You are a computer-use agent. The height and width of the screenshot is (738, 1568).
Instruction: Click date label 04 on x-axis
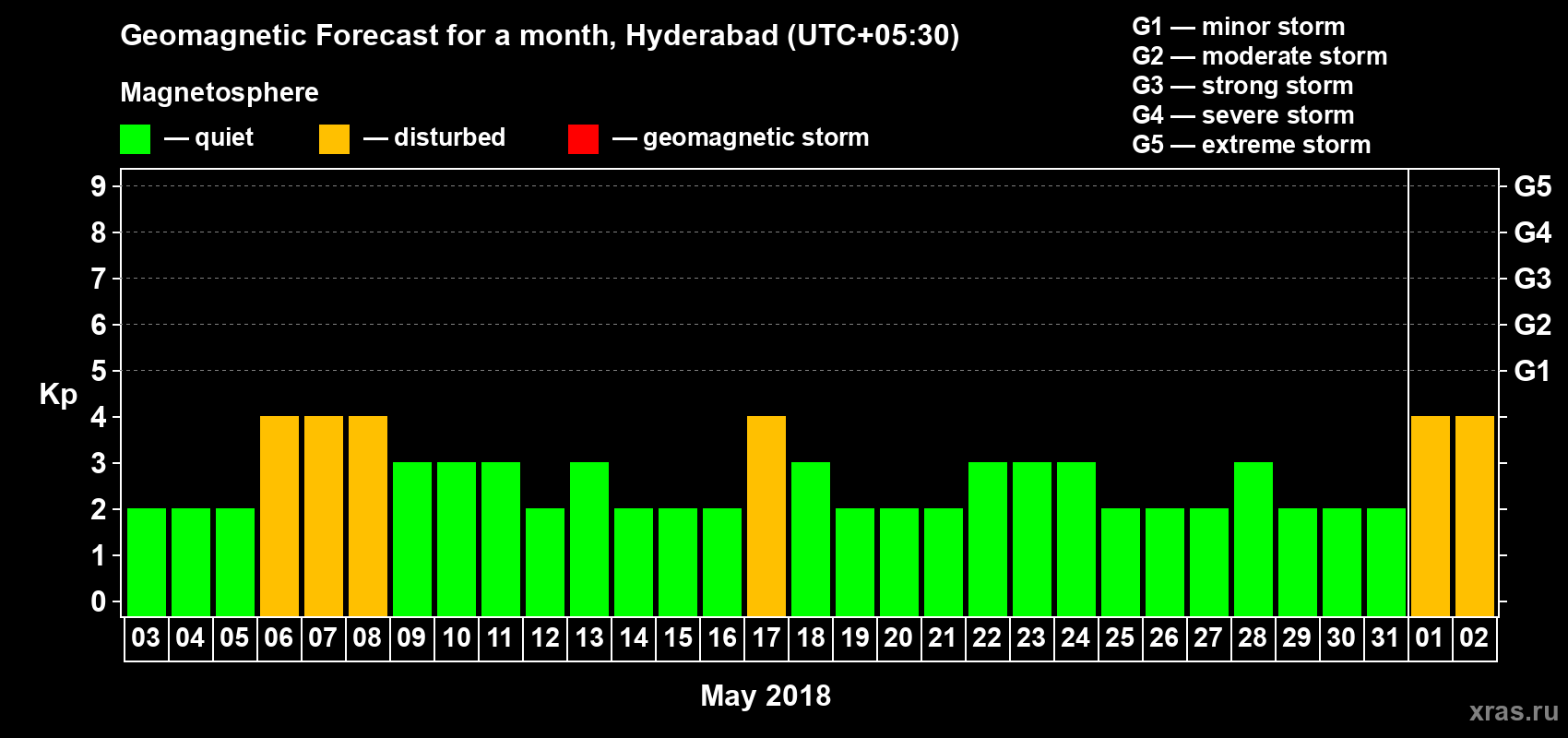[x=190, y=637]
